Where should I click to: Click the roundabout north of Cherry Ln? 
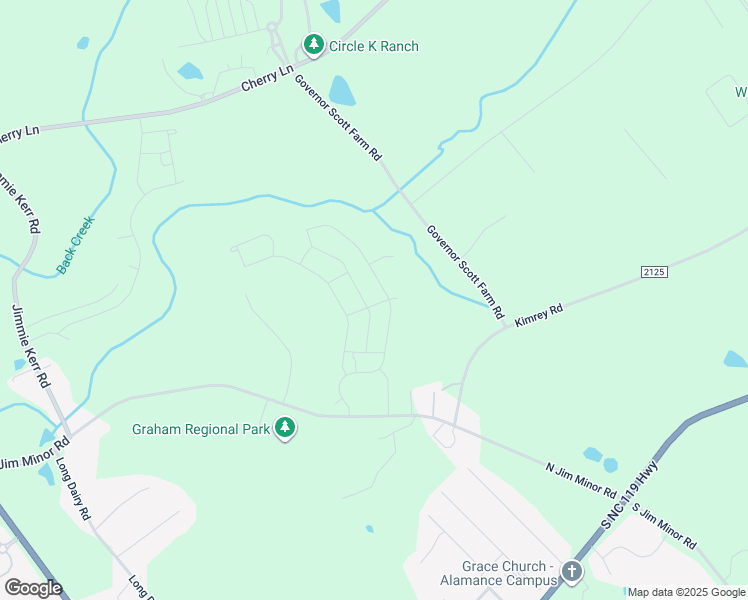pyautogui.click(x=272, y=27)
